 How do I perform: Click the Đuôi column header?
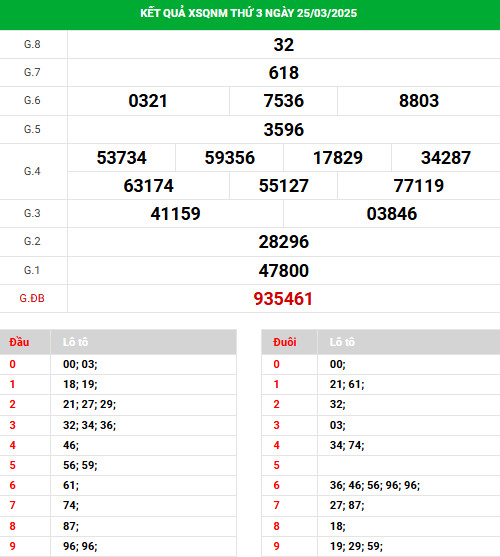(285, 342)
